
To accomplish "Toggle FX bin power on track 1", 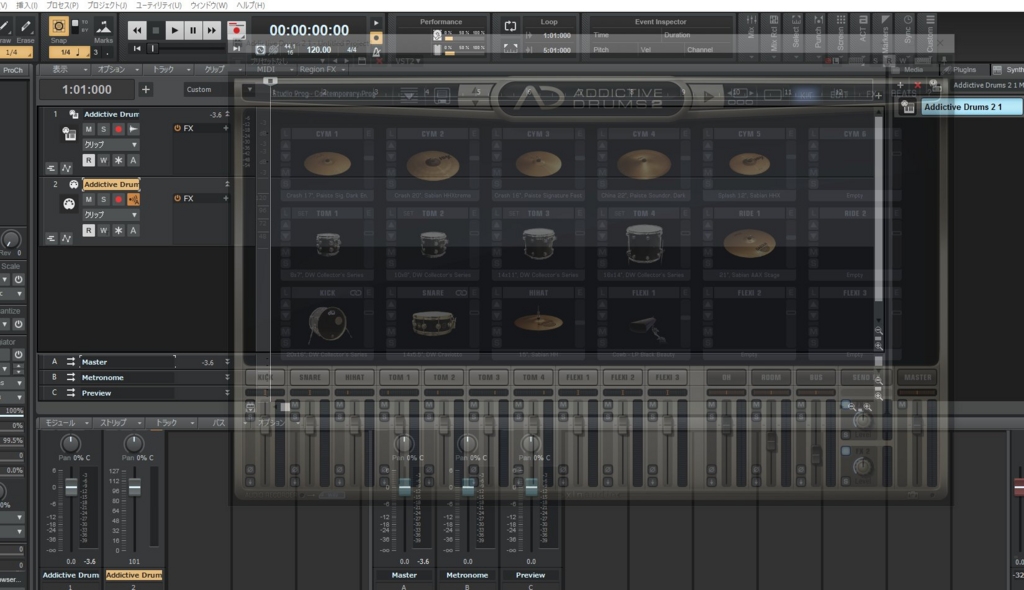I will pos(177,128).
